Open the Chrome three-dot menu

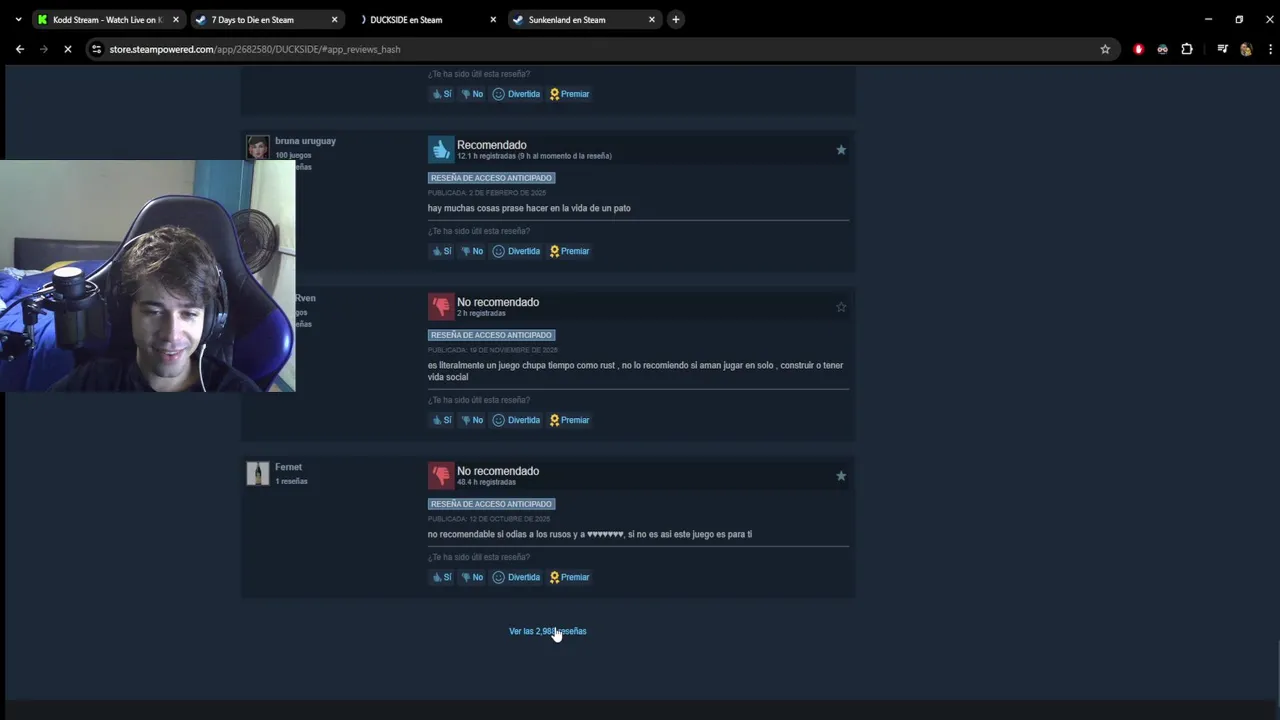(1270, 49)
